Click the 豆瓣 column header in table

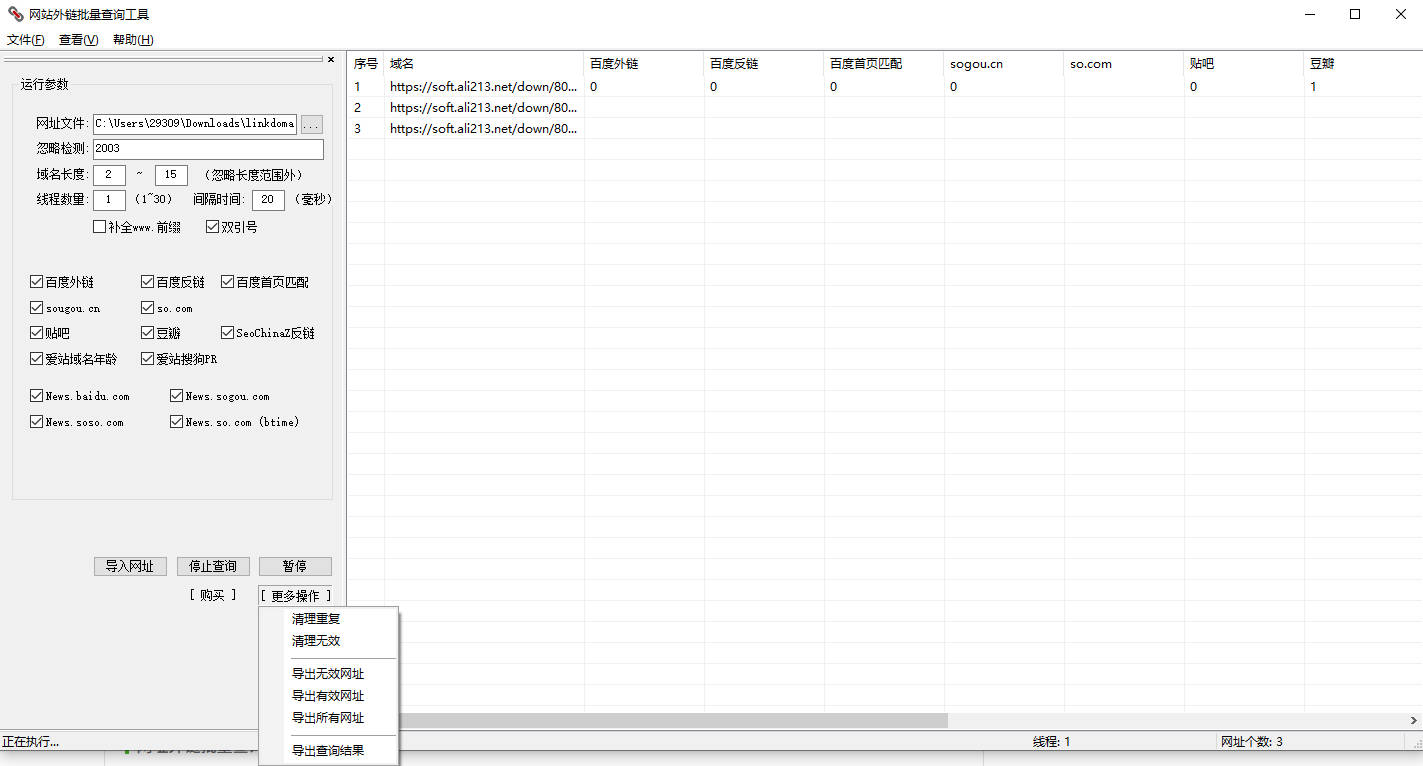click(x=1363, y=63)
